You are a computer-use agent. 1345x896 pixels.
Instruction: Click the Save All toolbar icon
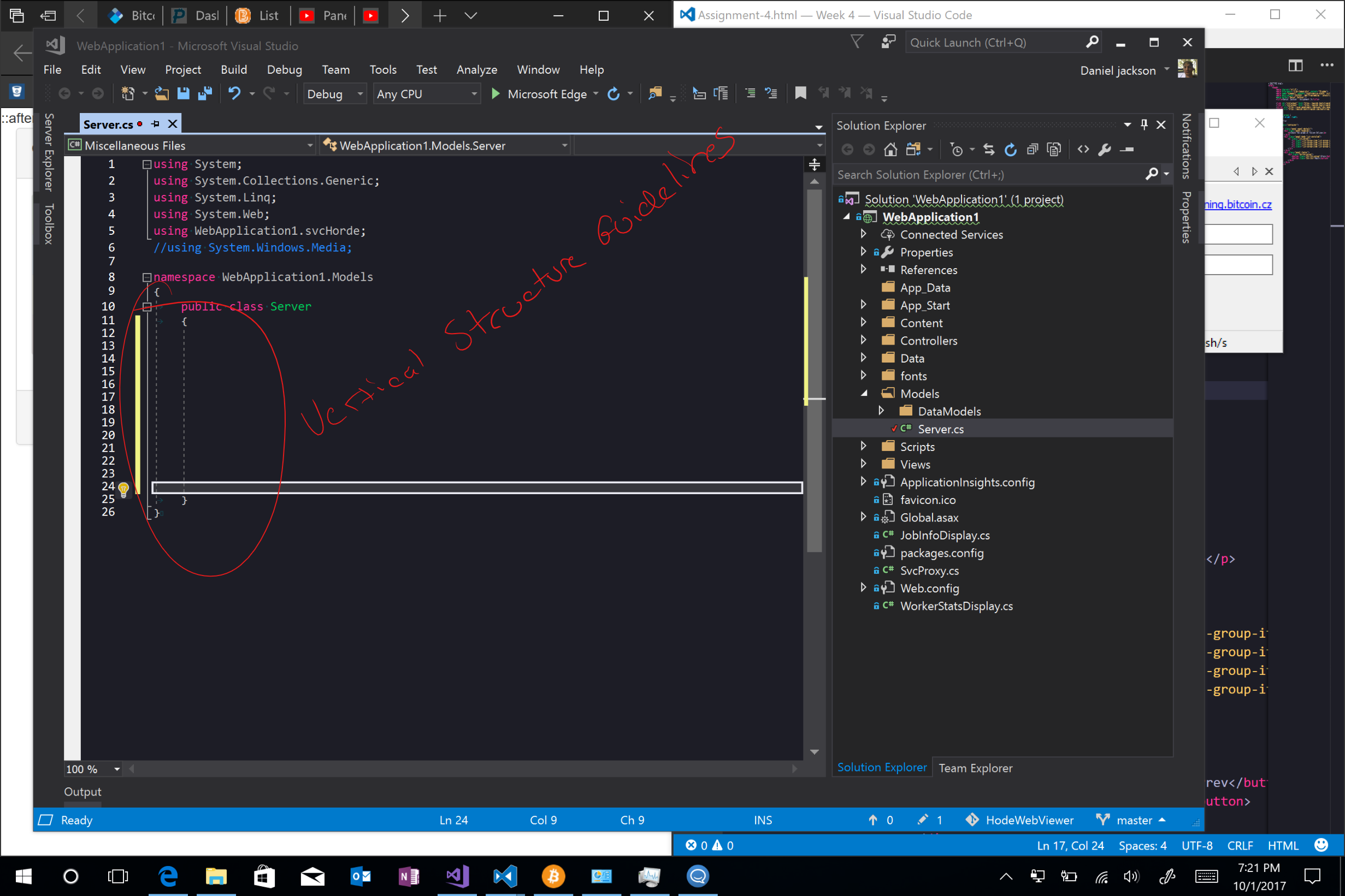pos(205,94)
